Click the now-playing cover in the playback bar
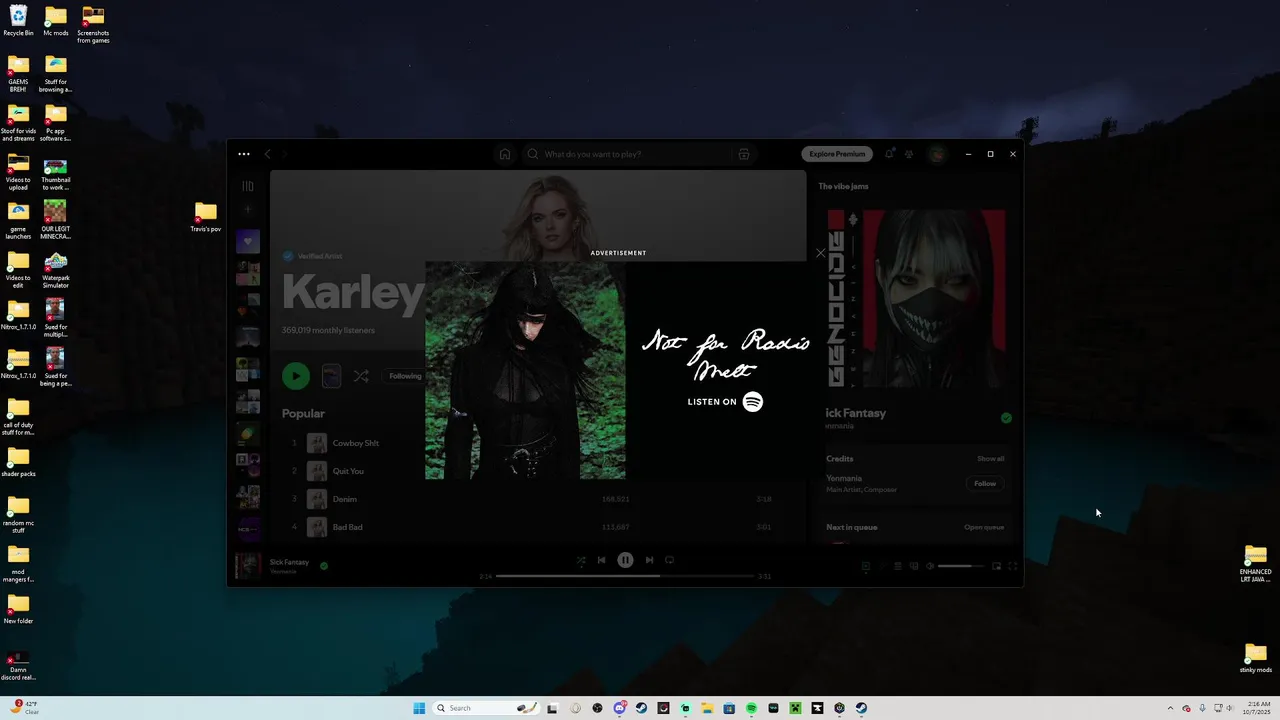This screenshot has width=1280, height=720. [x=247, y=566]
